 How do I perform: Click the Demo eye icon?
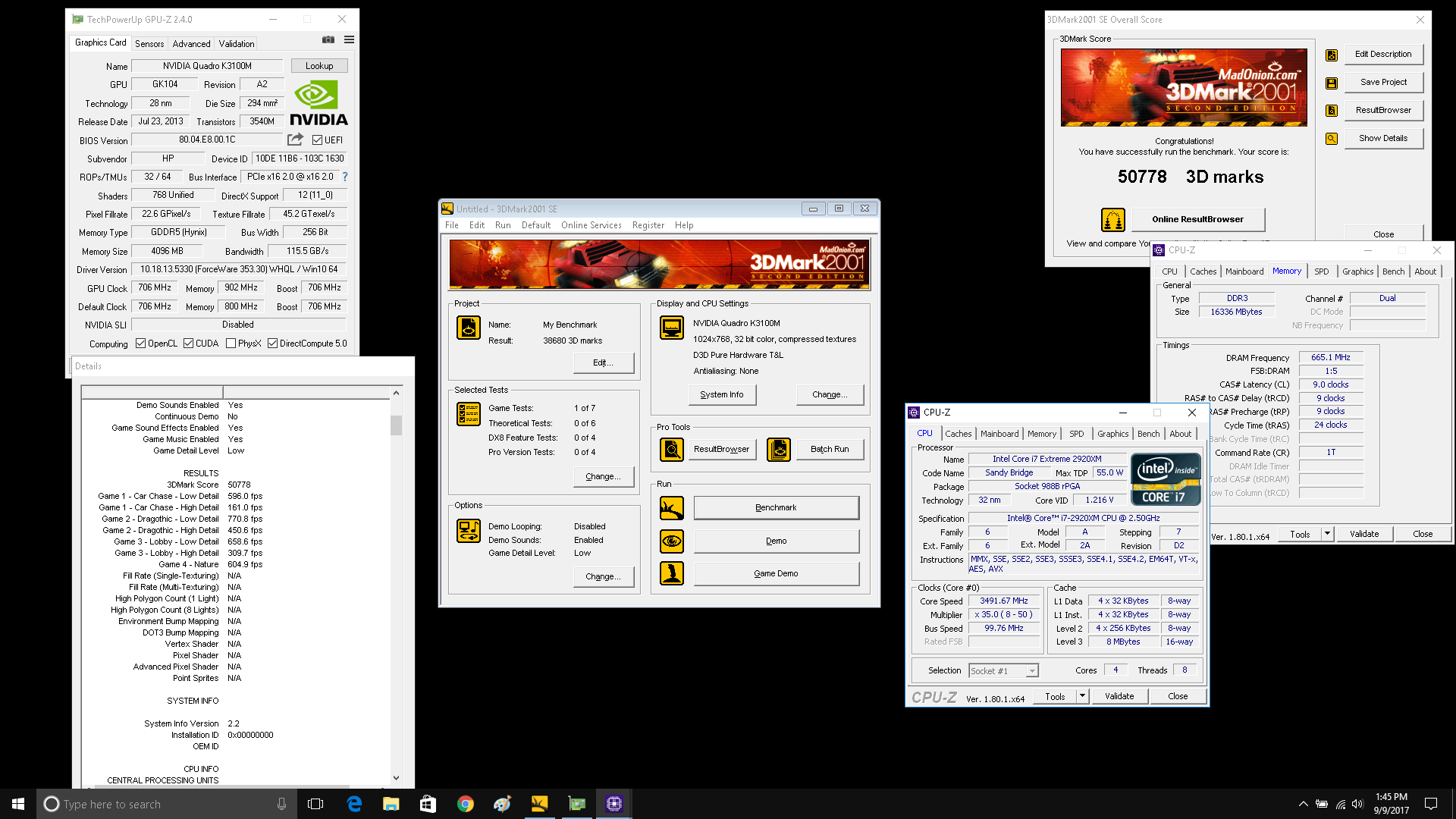pos(672,541)
